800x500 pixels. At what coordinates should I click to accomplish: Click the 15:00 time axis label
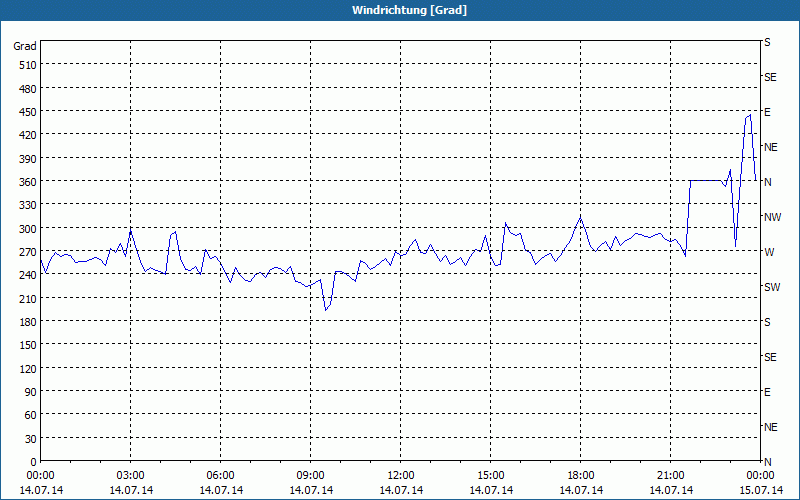tap(491, 476)
